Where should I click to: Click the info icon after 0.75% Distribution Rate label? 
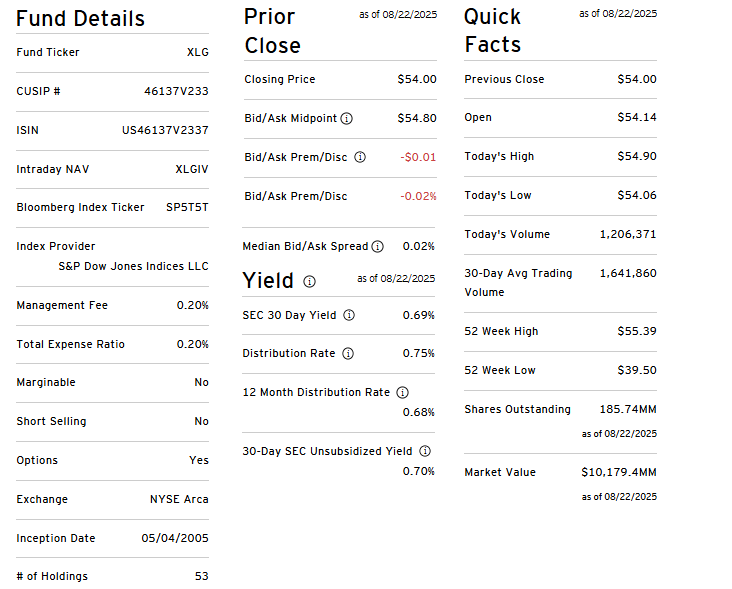click(x=348, y=353)
